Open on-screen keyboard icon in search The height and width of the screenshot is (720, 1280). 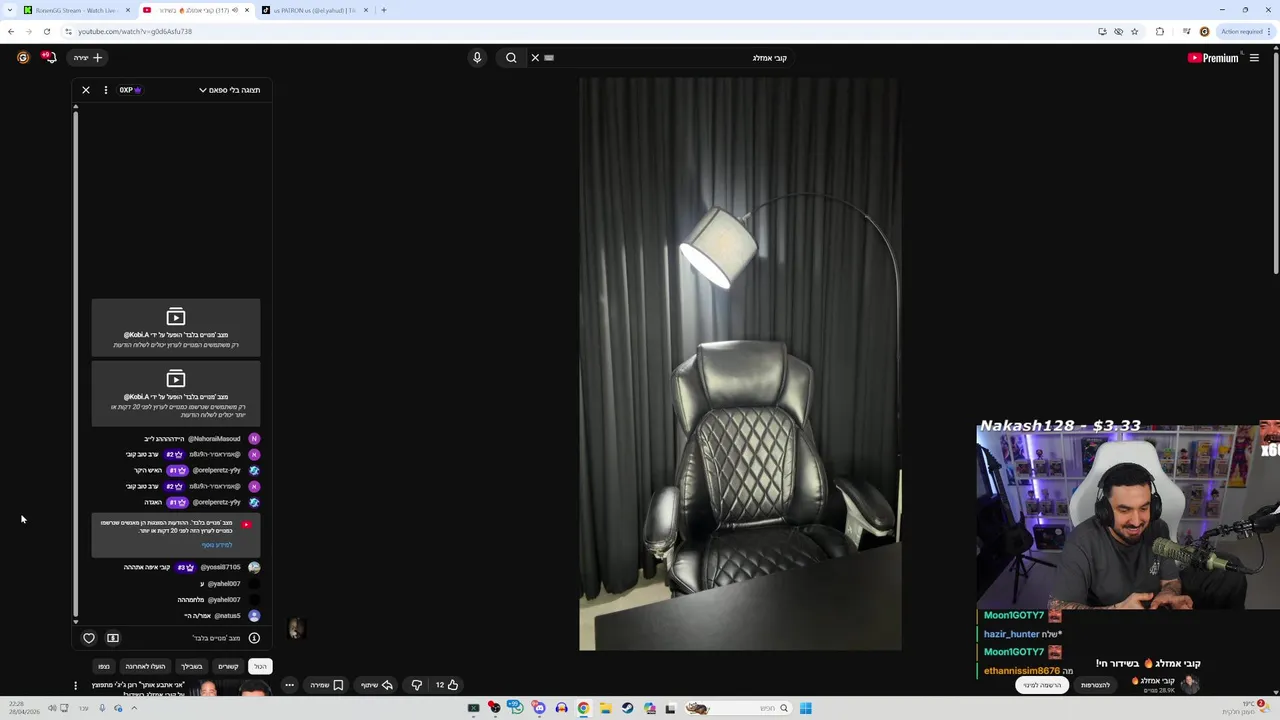pos(549,58)
